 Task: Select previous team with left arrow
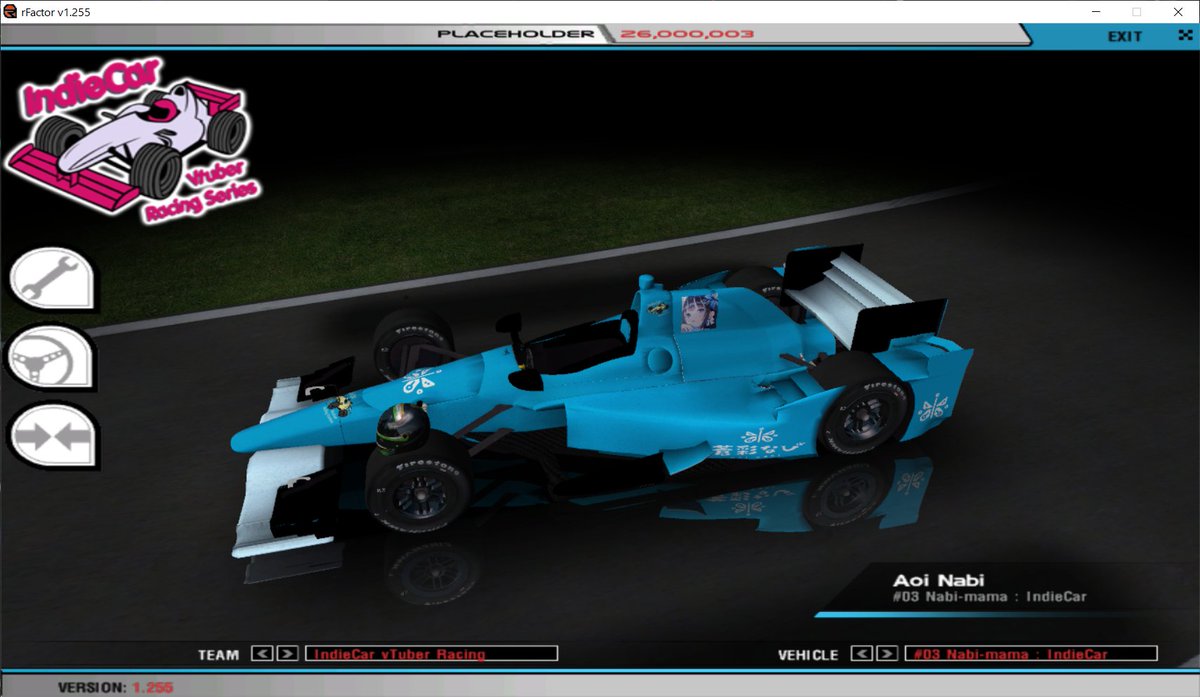pos(261,654)
